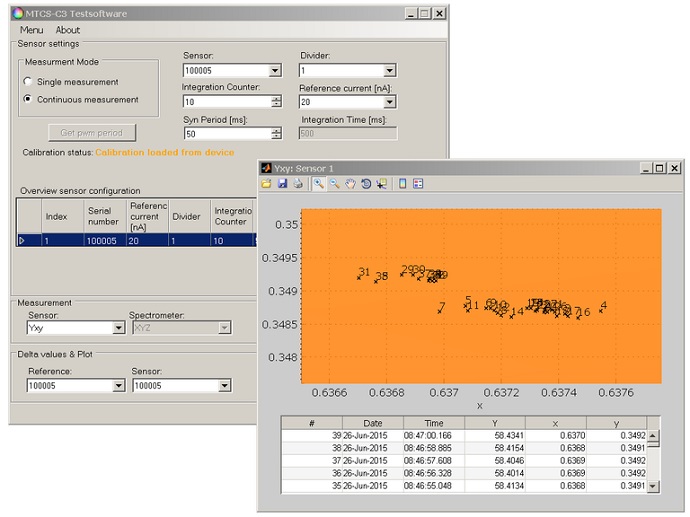Click the MTCS-C3 Testsoftware title bar app icon
690x517 pixels.
tap(18, 13)
